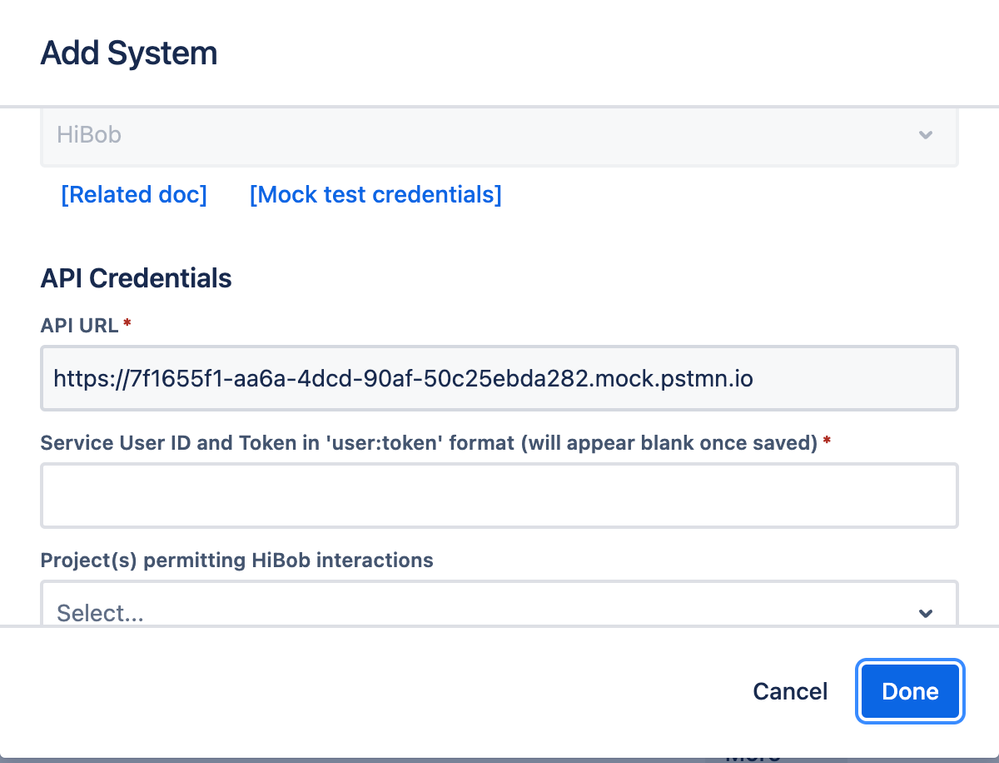Click the Service User ID and Token field
The image size is (999, 763).
[x=498, y=495]
